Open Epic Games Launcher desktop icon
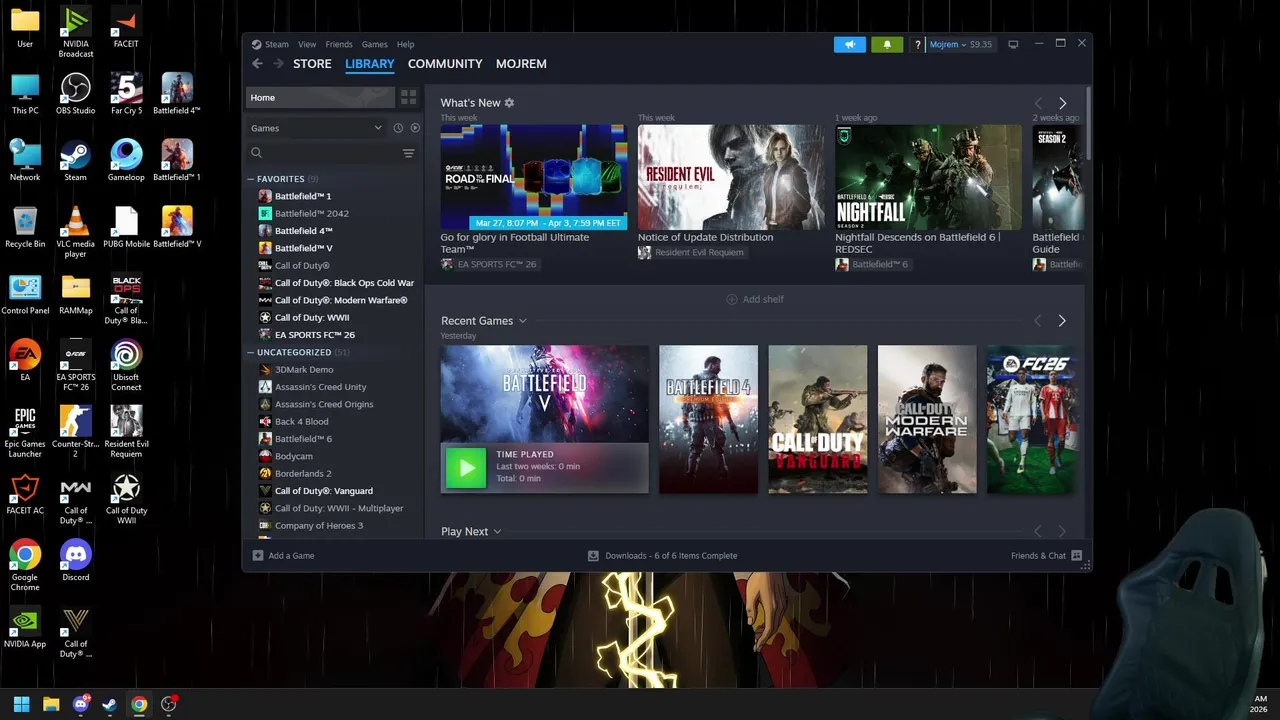The height and width of the screenshot is (720, 1280). (x=25, y=432)
